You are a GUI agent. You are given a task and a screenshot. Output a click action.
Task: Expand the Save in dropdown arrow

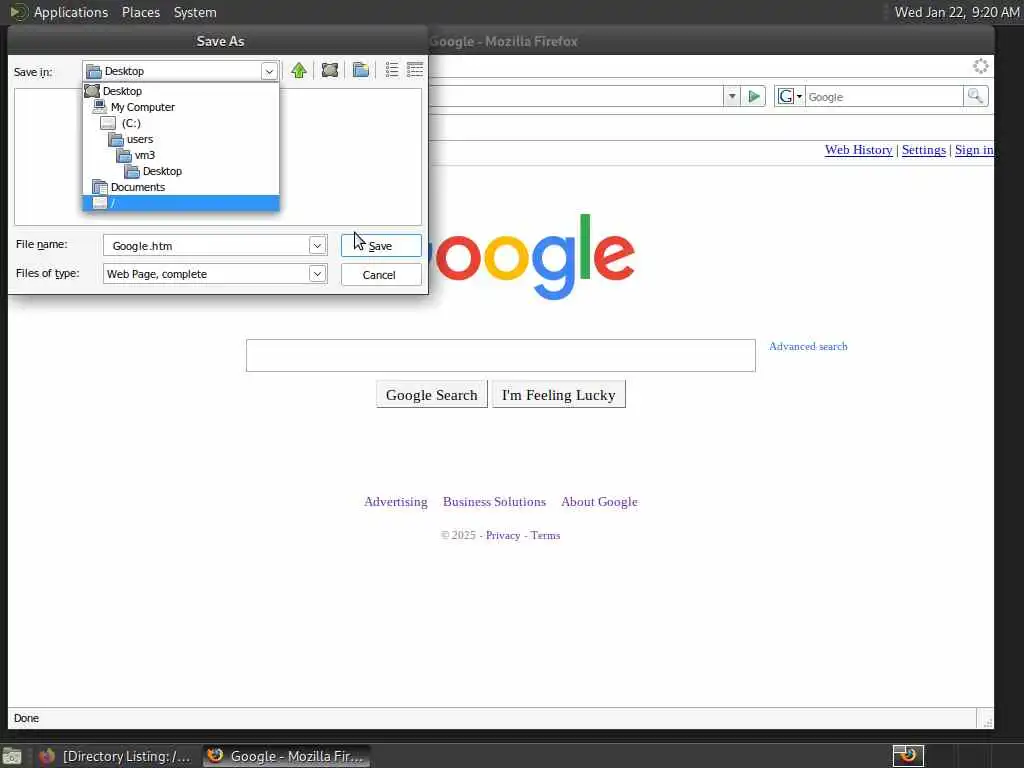pos(269,71)
